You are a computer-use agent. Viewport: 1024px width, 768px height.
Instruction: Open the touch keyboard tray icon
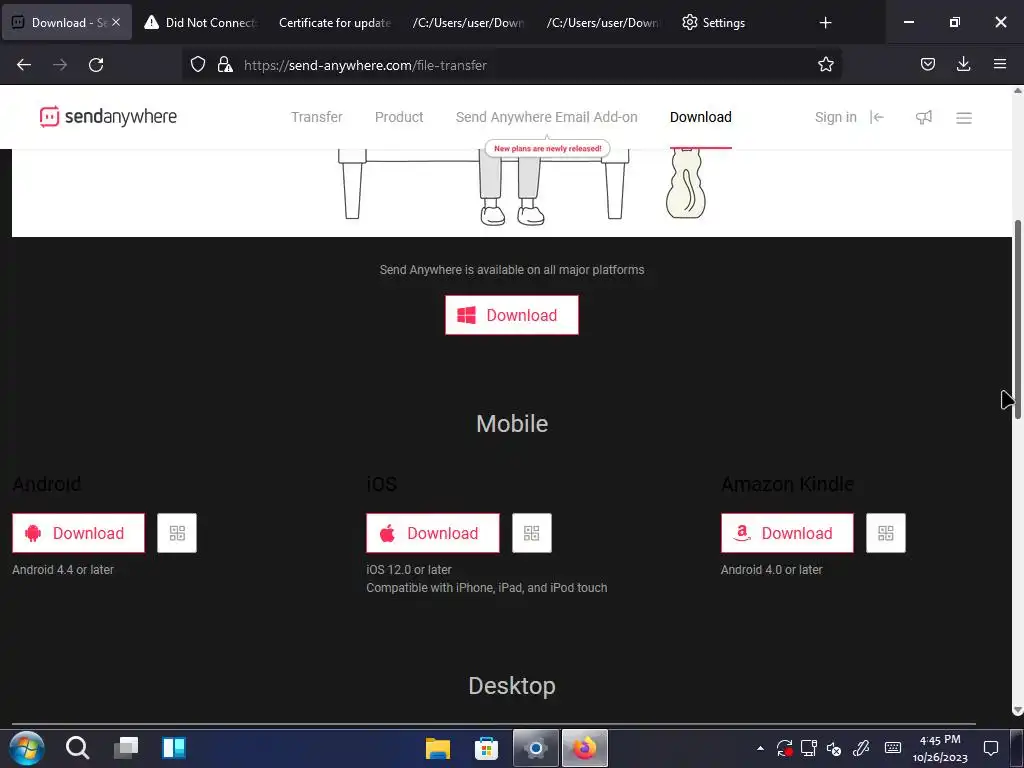893,748
